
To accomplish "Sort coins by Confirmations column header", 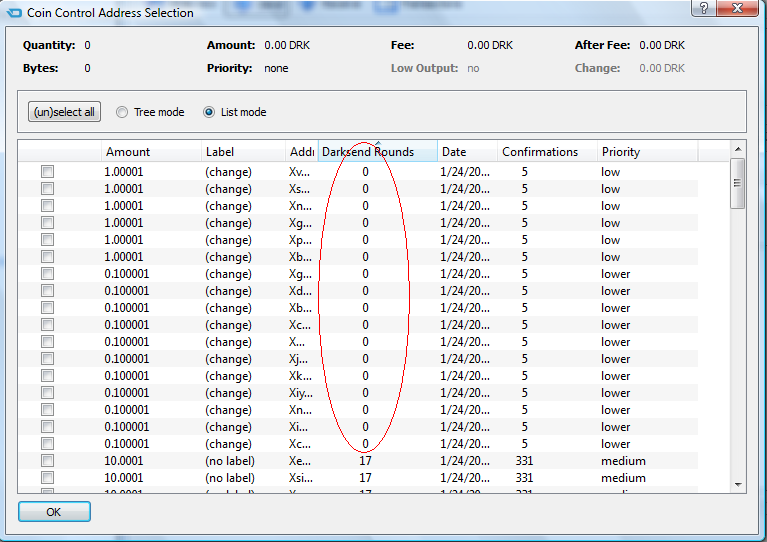I will click(547, 152).
